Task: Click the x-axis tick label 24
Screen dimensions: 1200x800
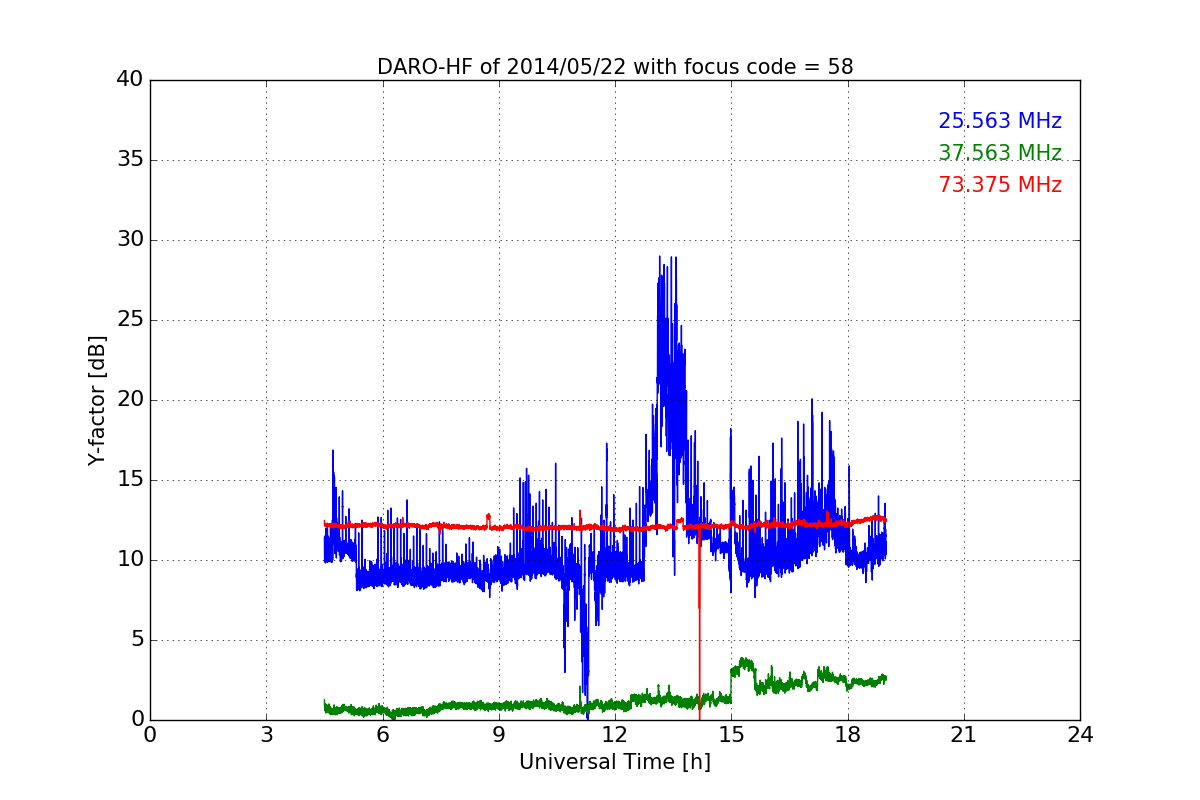Action: point(1080,735)
